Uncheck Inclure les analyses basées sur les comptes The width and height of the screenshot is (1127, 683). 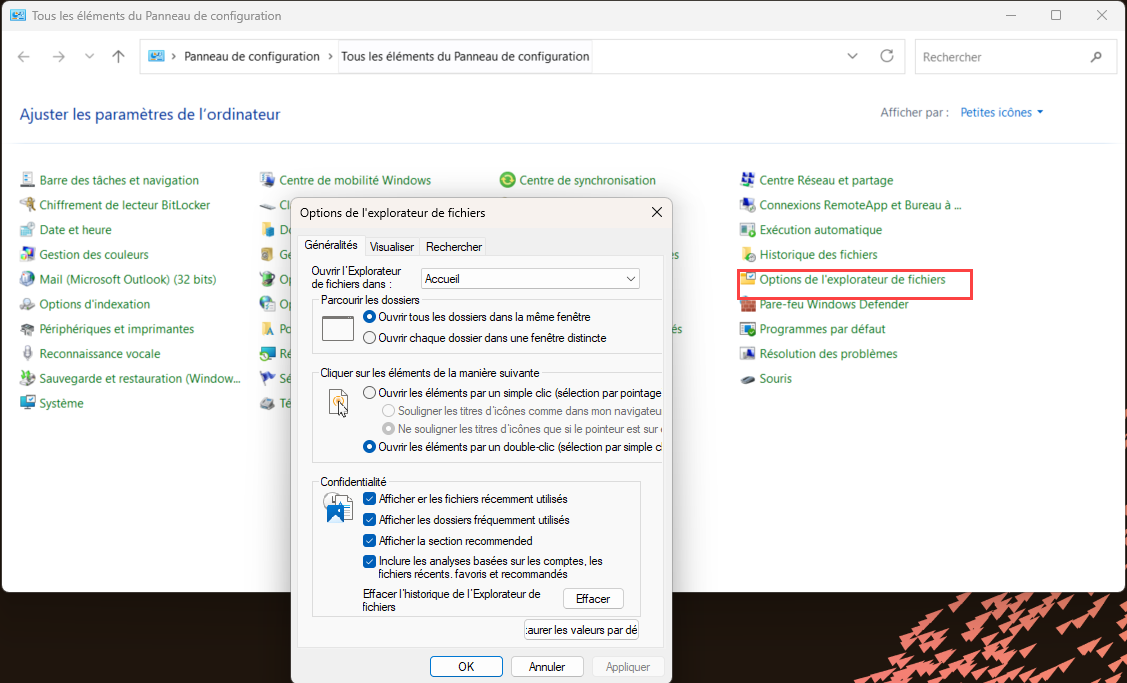pyautogui.click(x=369, y=561)
